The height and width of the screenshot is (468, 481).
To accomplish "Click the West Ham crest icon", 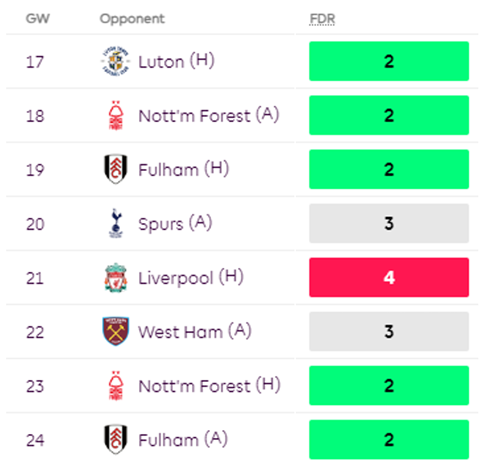I will (x=116, y=331).
